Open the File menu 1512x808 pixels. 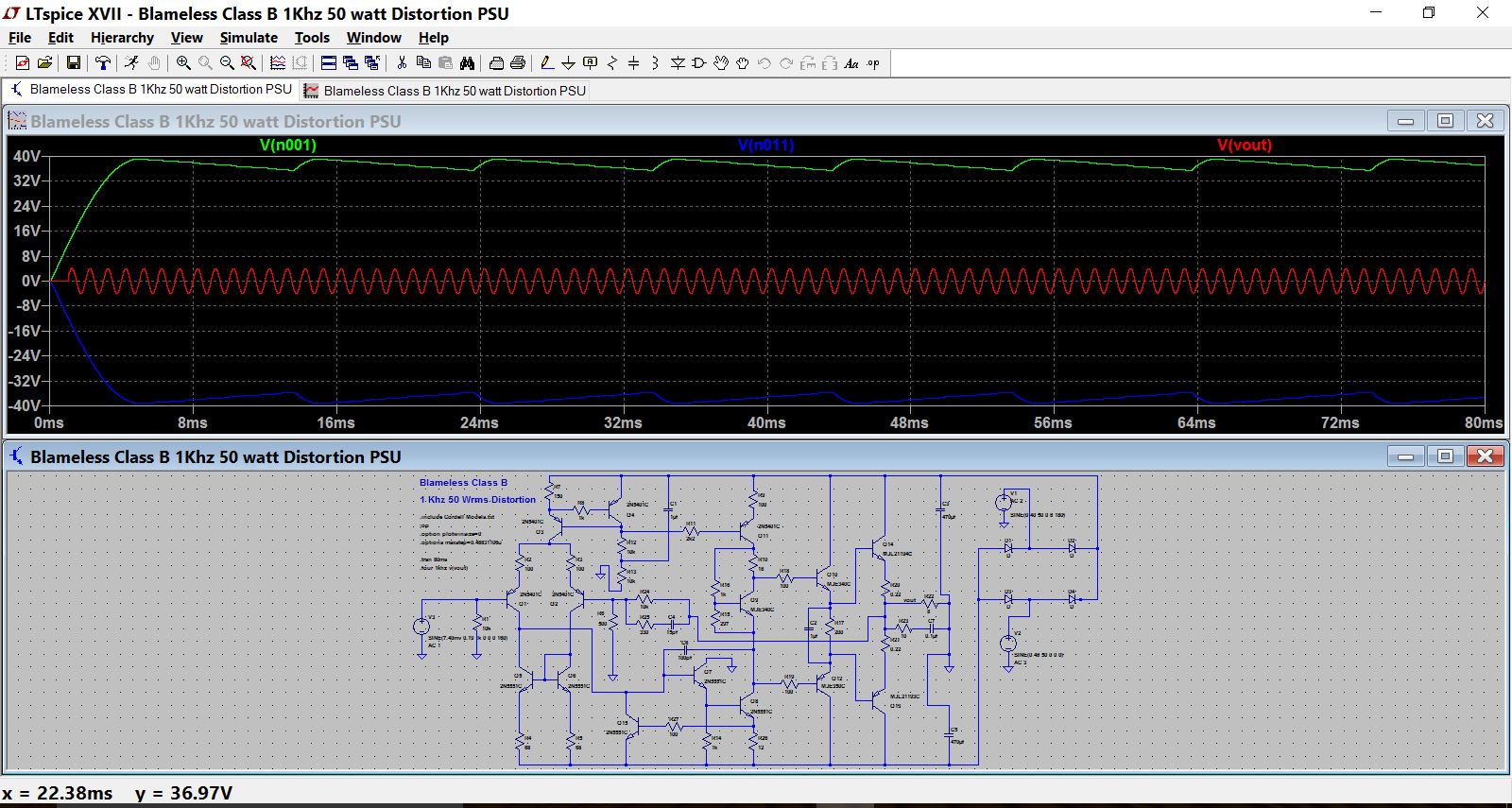pos(20,38)
